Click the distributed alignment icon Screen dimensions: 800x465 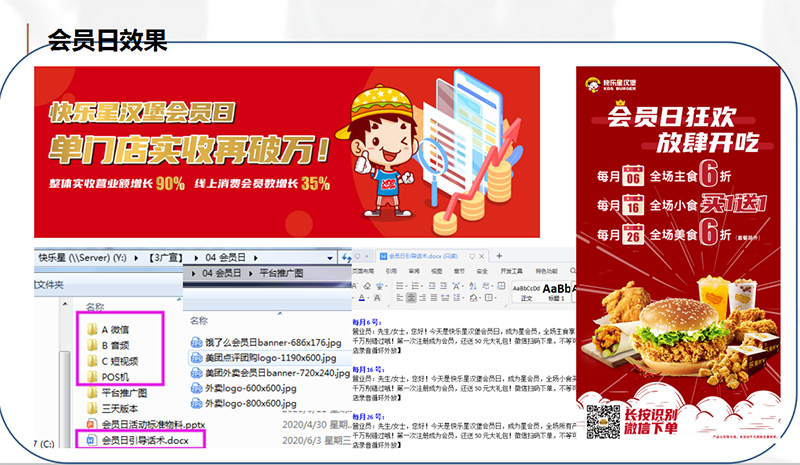pos(445,298)
